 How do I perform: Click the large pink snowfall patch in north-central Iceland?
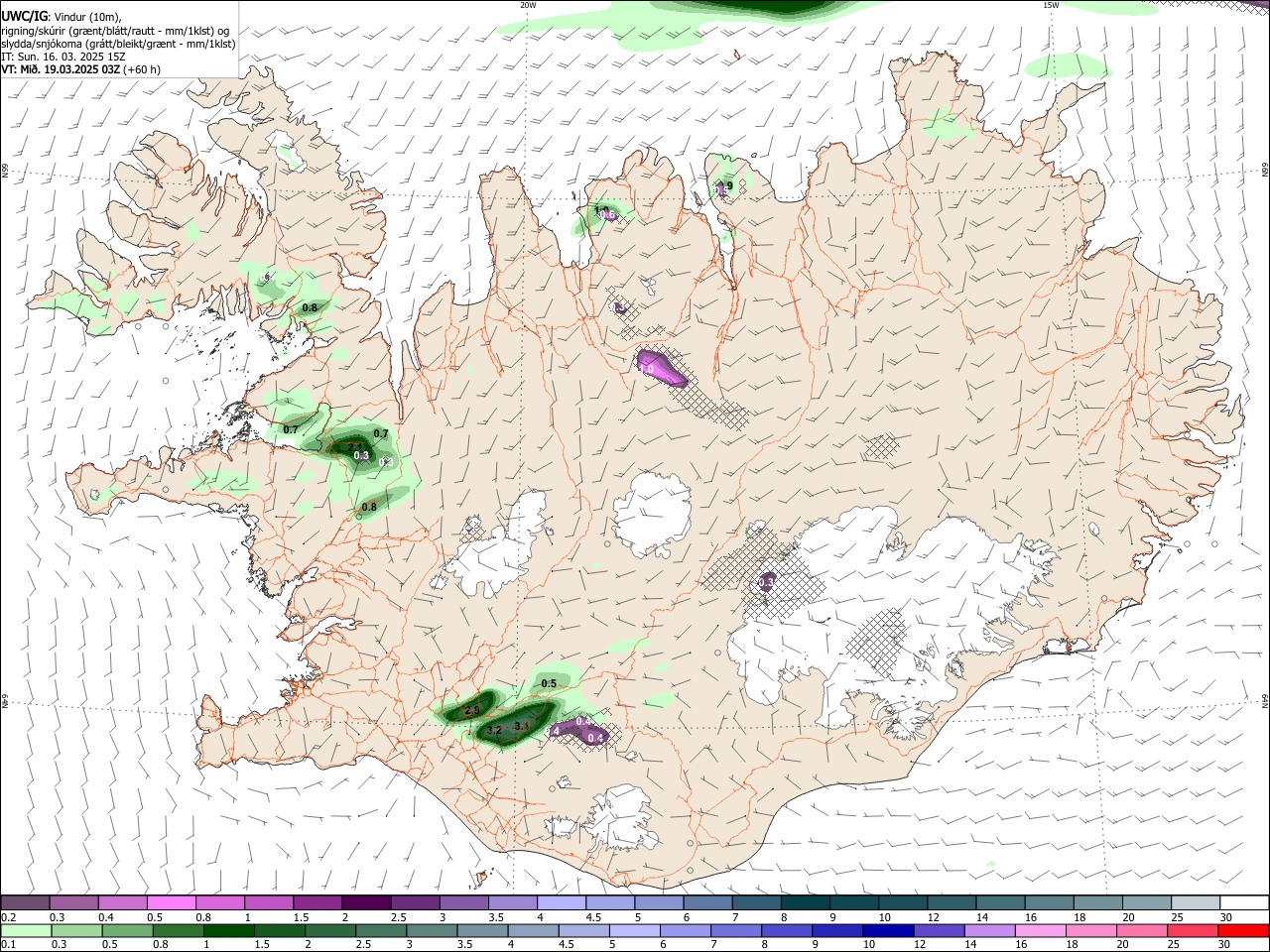[x=661, y=367]
